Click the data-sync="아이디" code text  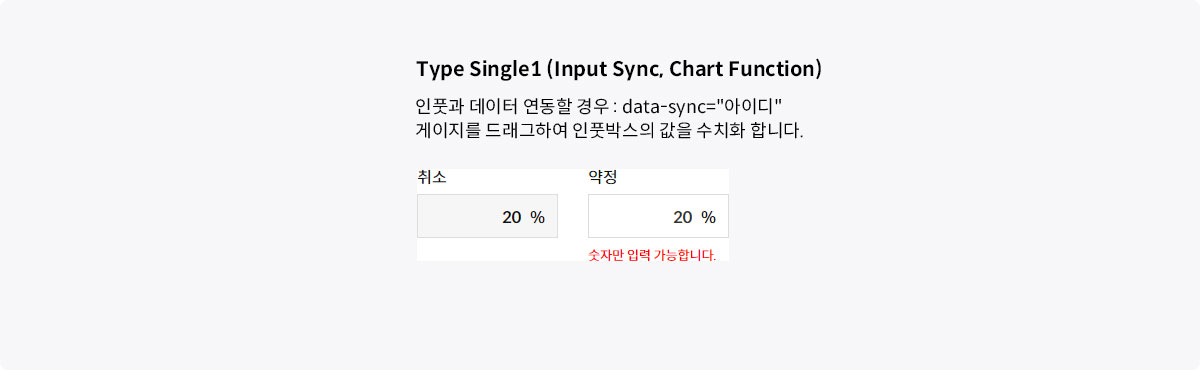(702, 106)
